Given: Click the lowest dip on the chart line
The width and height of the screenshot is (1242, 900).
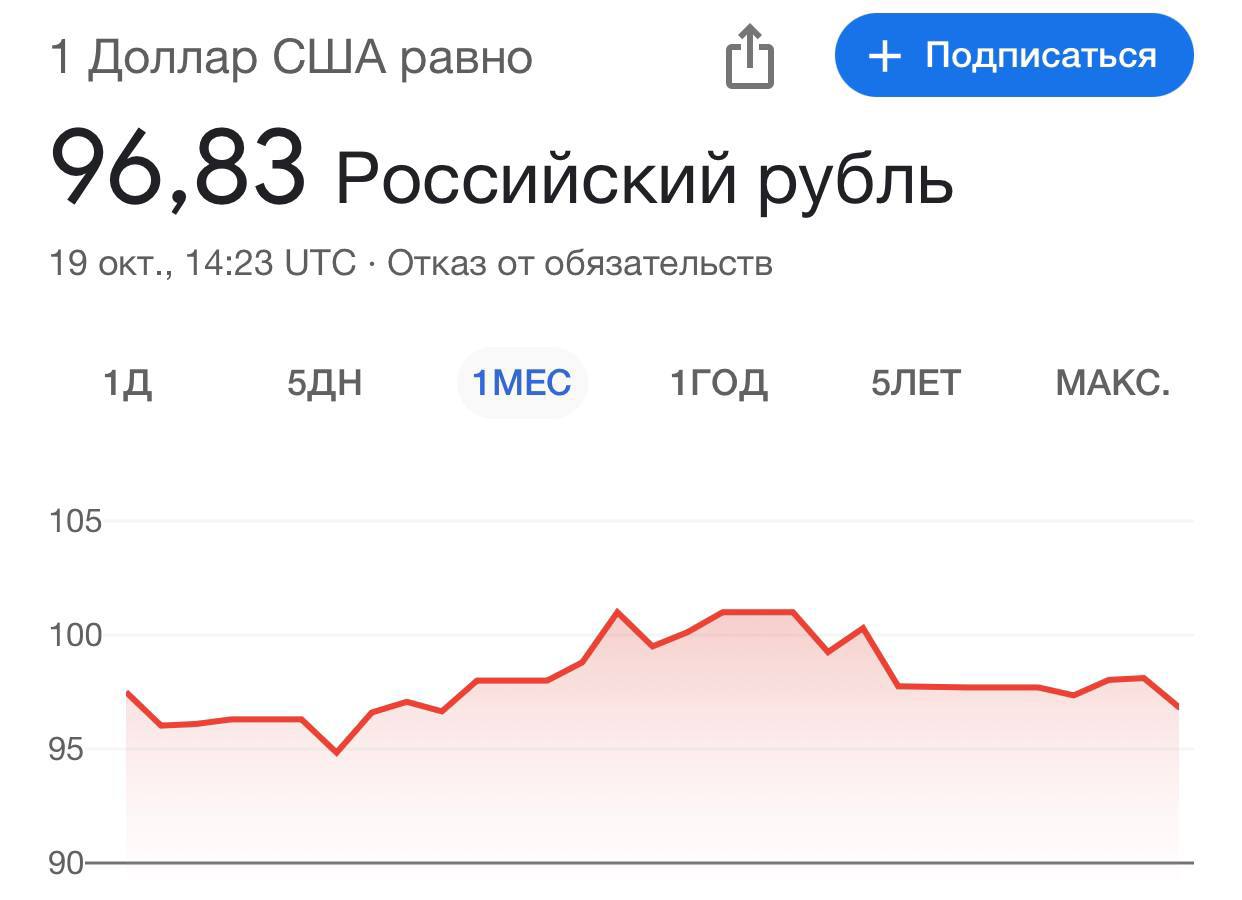Looking at the screenshot, I should (x=336, y=752).
